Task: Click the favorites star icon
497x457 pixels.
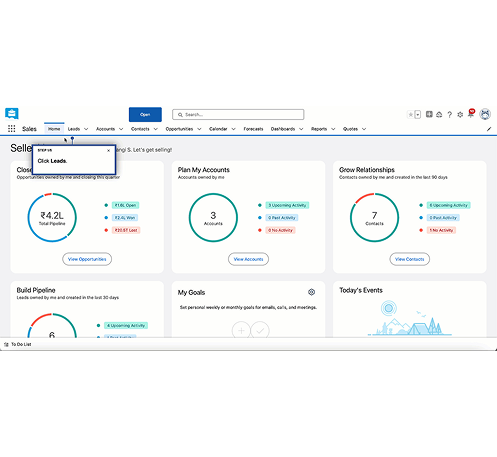Action: coord(411,115)
